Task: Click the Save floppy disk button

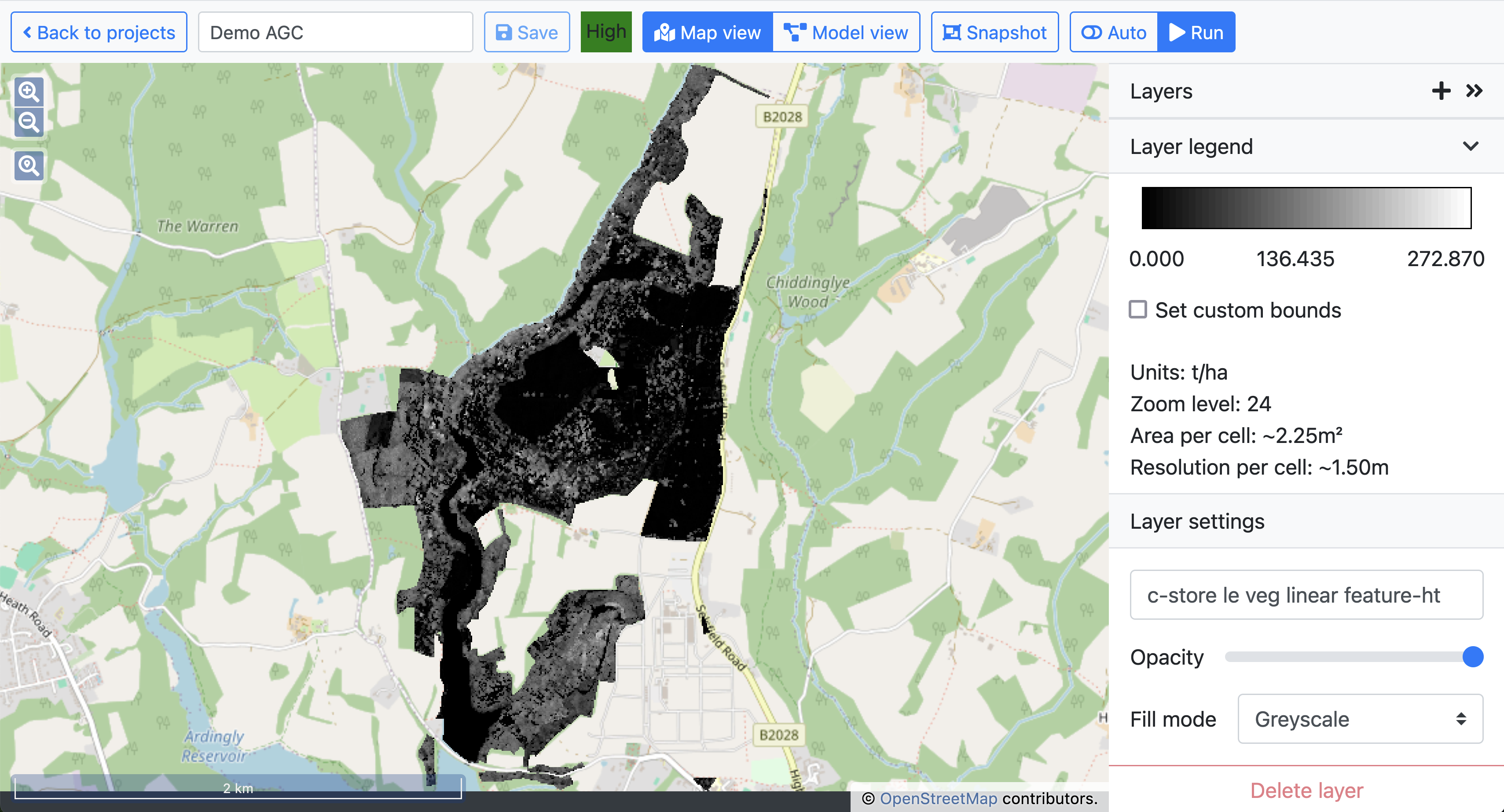Action: 527,32
